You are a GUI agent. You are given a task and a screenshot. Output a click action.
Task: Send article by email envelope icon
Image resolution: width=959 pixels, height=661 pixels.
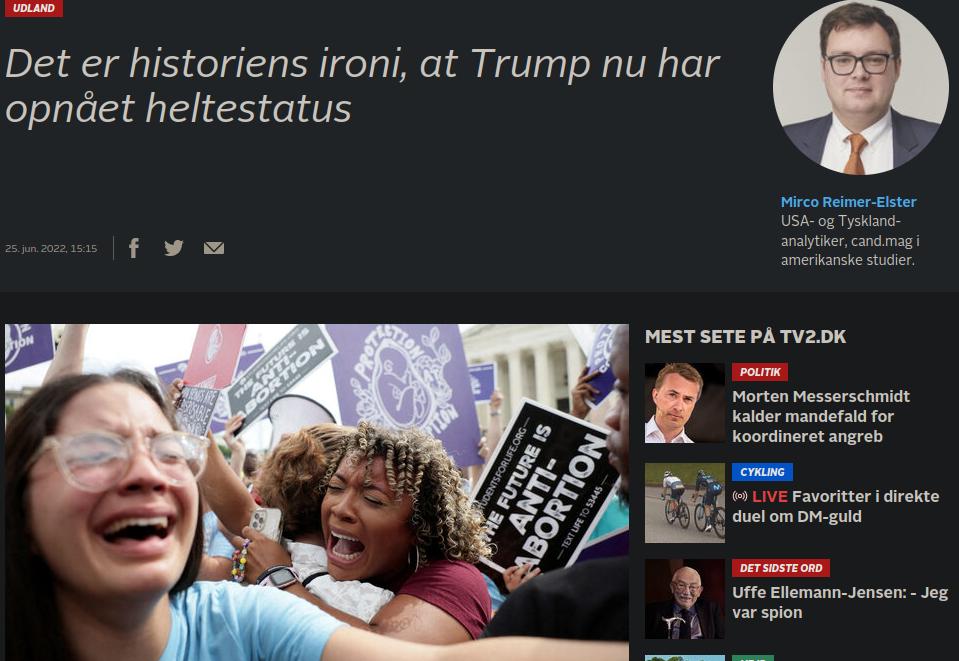[x=213, y=248]
